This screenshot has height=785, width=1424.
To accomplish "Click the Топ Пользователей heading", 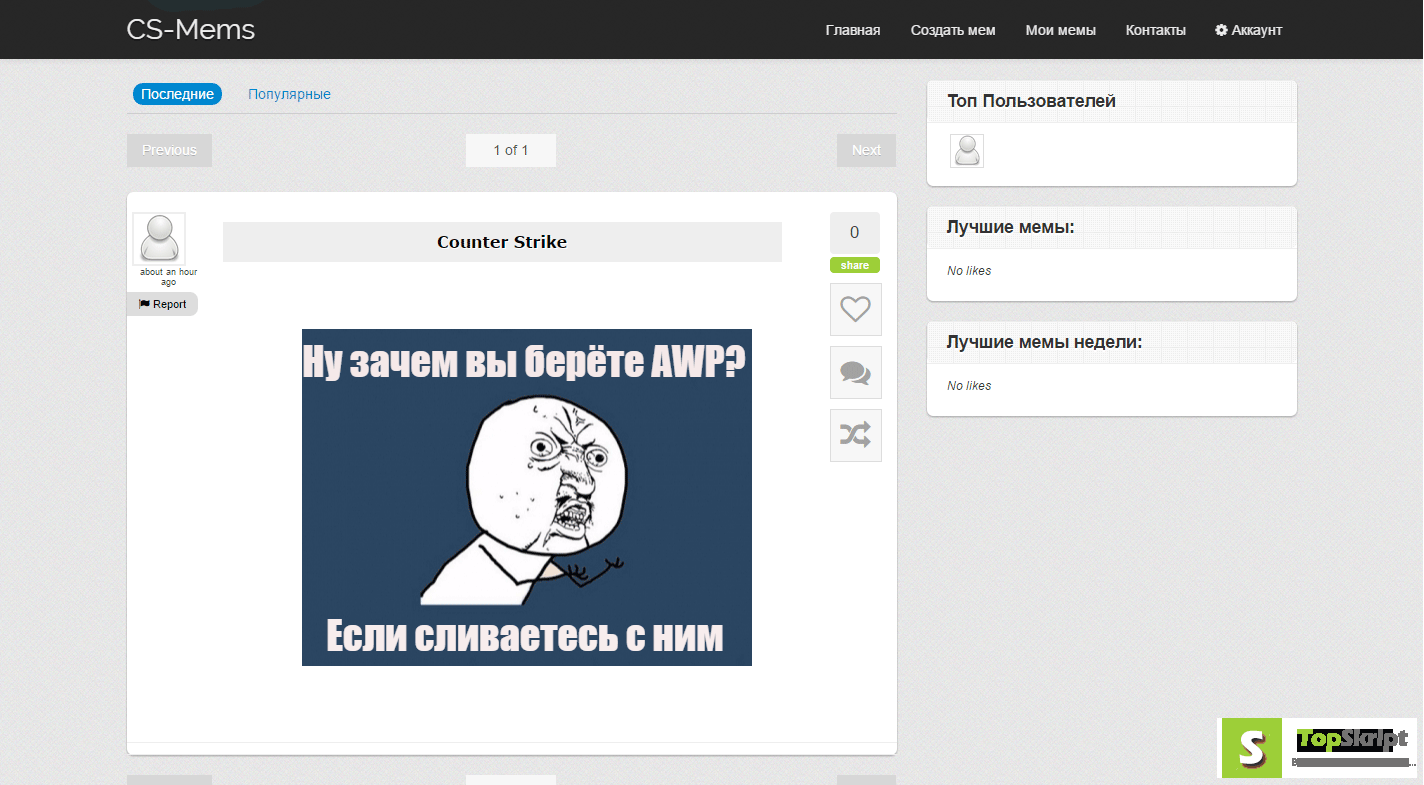I will (x=1032, y=101).
